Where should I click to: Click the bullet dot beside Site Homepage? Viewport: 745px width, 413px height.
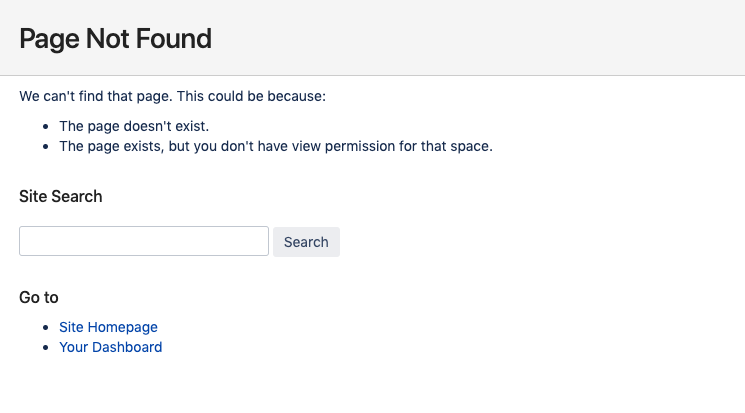click(x=46, y=327)
